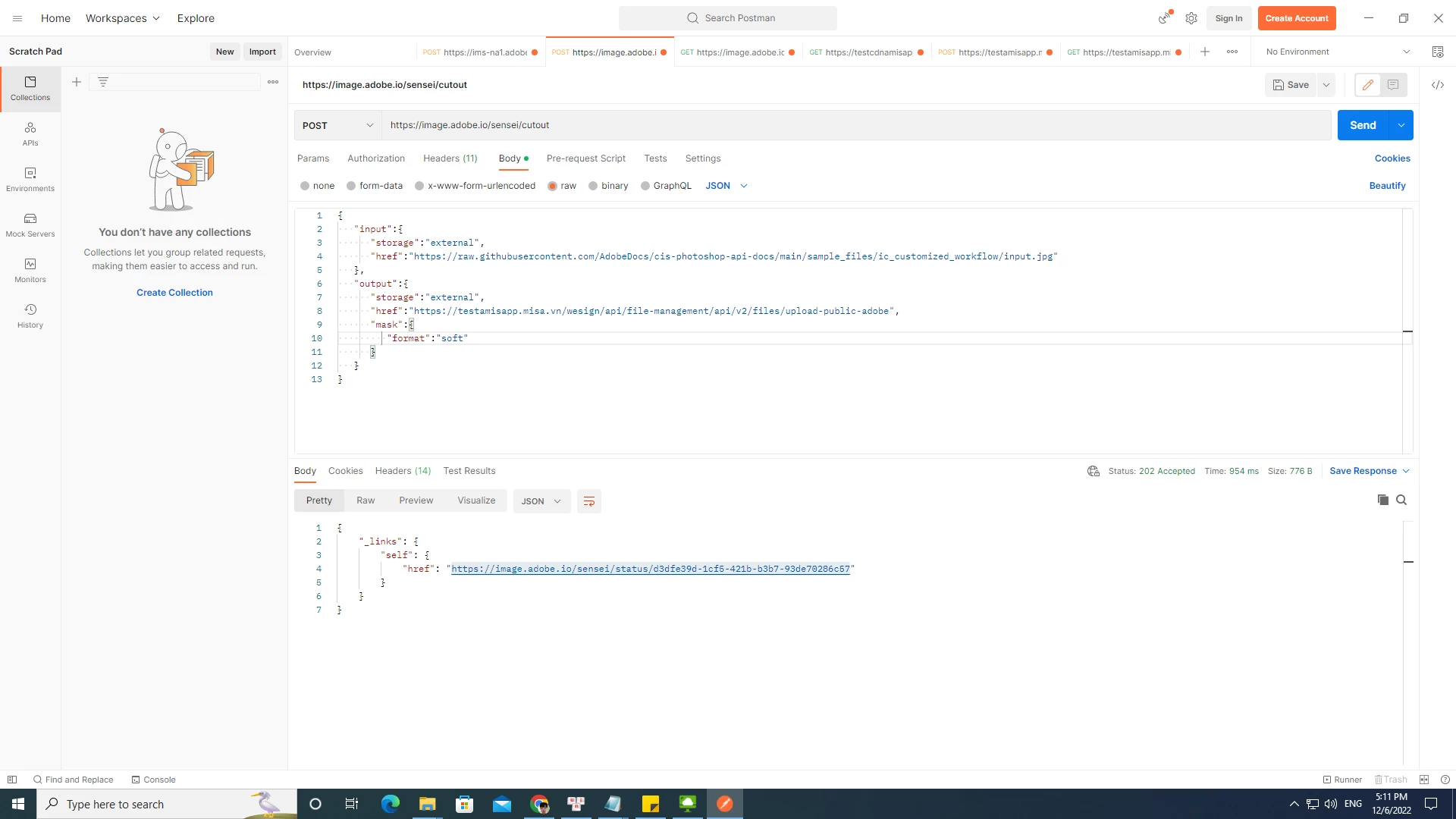Click the request URL input field

855,125
